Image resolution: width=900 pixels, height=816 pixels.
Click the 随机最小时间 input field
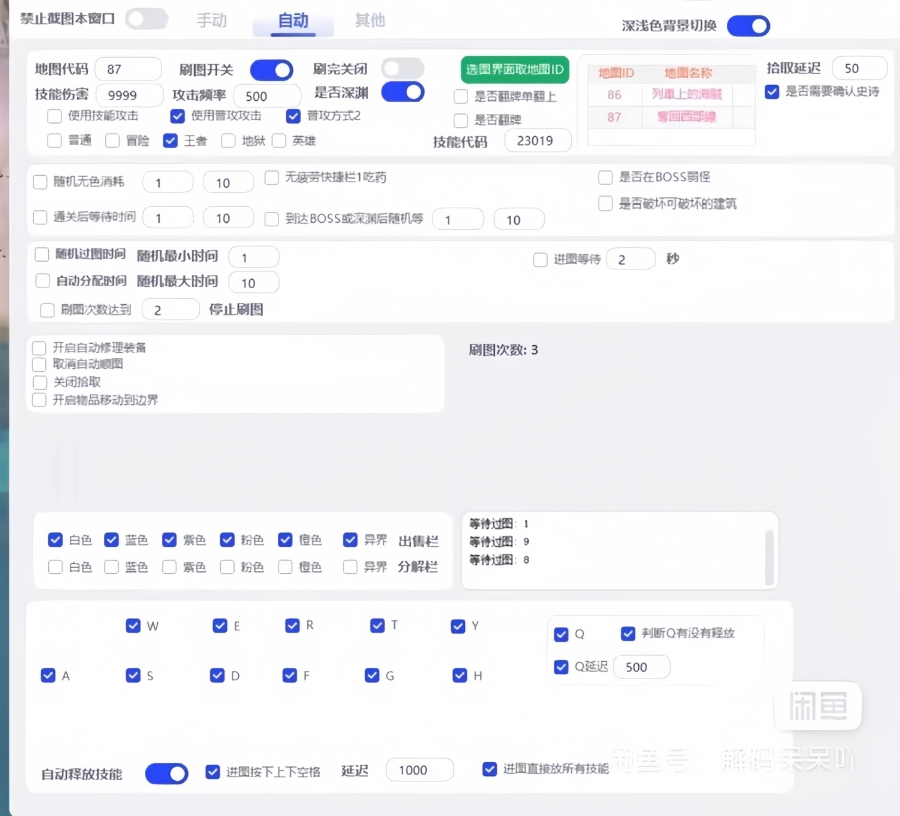(254, 258)
